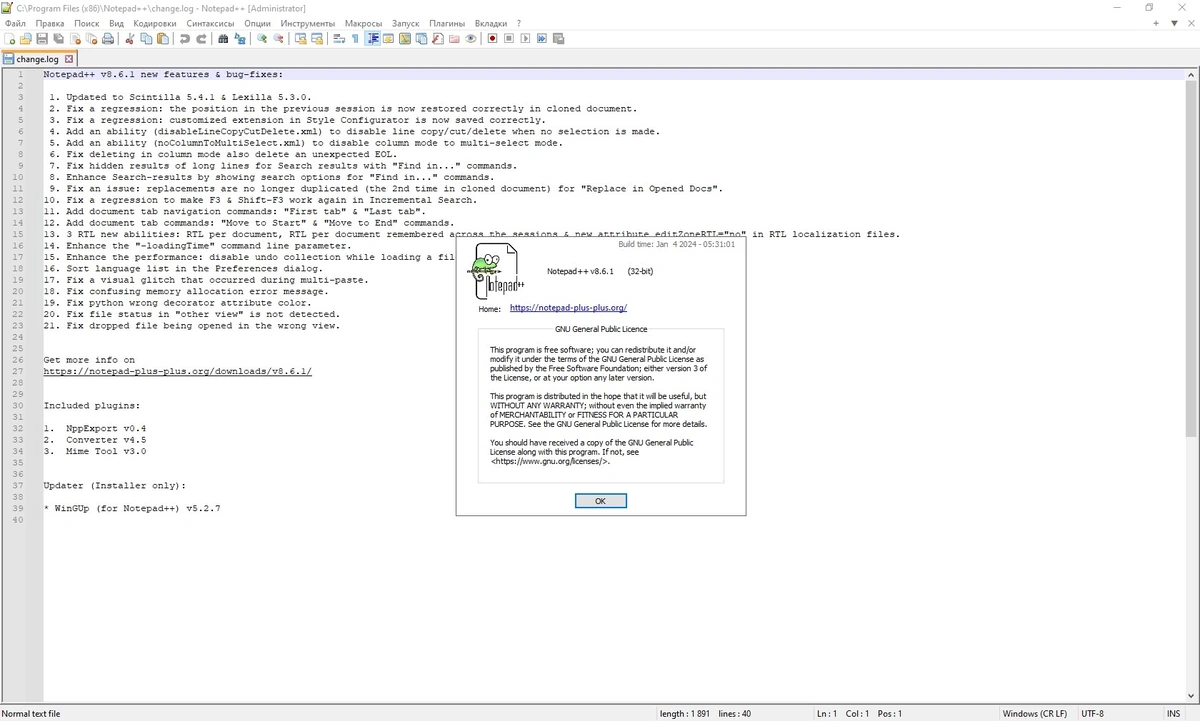The image size is (1200, 721).
Task: Open the Файл menu
Action: (x=15, y=22)
